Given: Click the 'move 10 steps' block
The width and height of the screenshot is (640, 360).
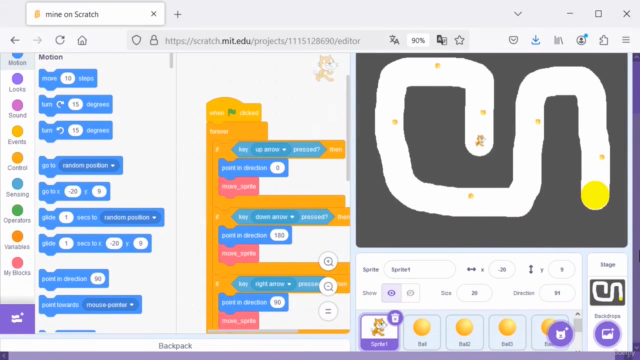Looking at the screenshot, I should 68,78.
